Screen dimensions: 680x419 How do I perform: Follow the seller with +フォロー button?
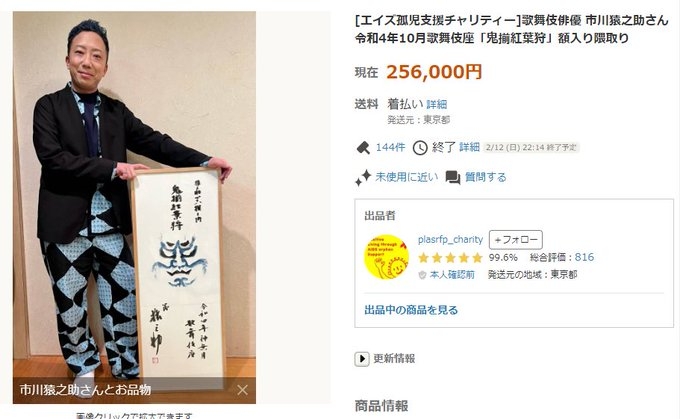click(516, 240)
